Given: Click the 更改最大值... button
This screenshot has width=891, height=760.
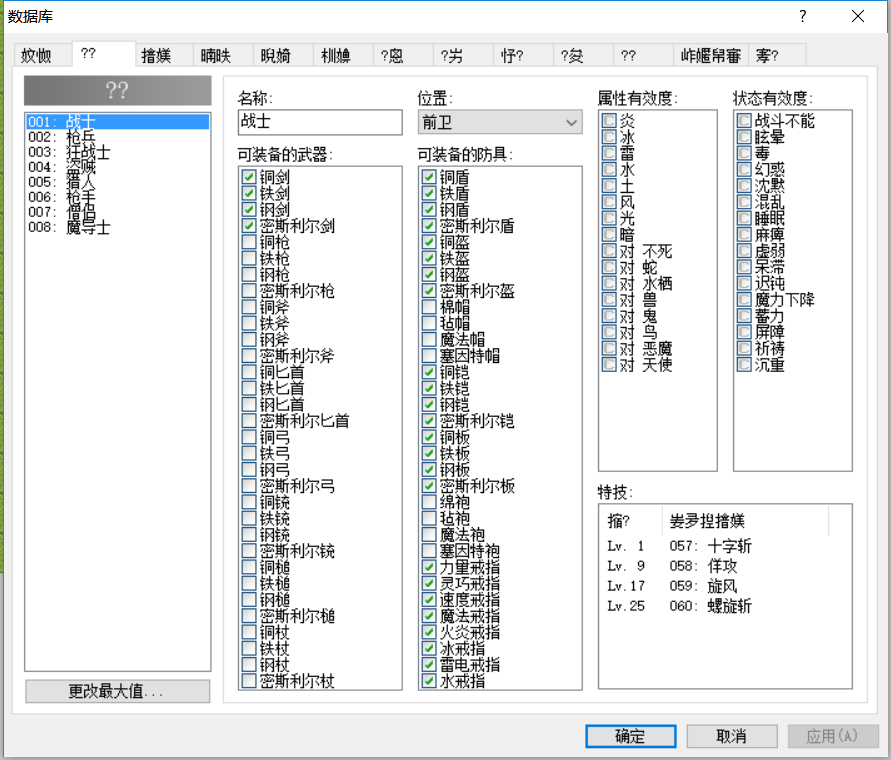Looking at the screenshot, I should click(118, 691).
